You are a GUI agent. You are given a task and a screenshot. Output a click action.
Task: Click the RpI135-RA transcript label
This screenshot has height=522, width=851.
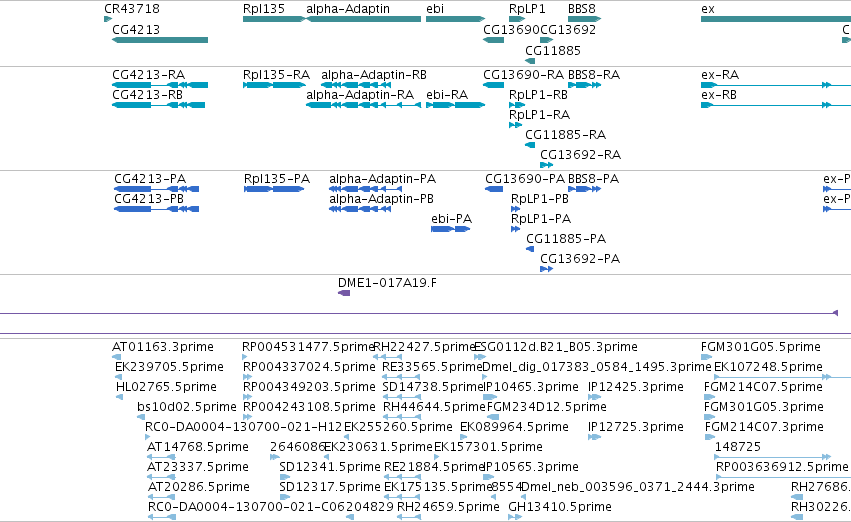click(277, 74)
